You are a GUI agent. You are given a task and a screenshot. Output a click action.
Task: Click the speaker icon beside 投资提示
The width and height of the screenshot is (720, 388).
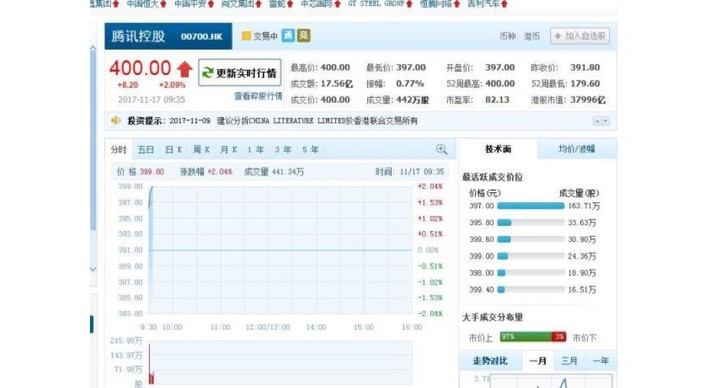[x=115, y=120]
